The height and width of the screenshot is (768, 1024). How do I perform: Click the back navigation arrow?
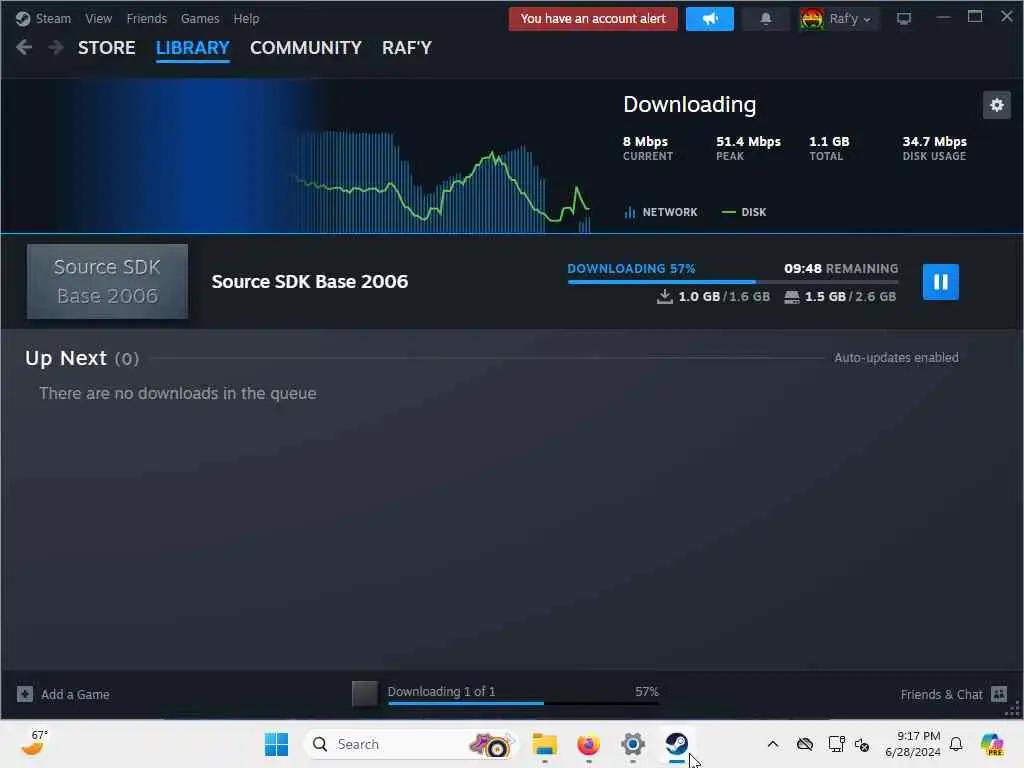24,47
